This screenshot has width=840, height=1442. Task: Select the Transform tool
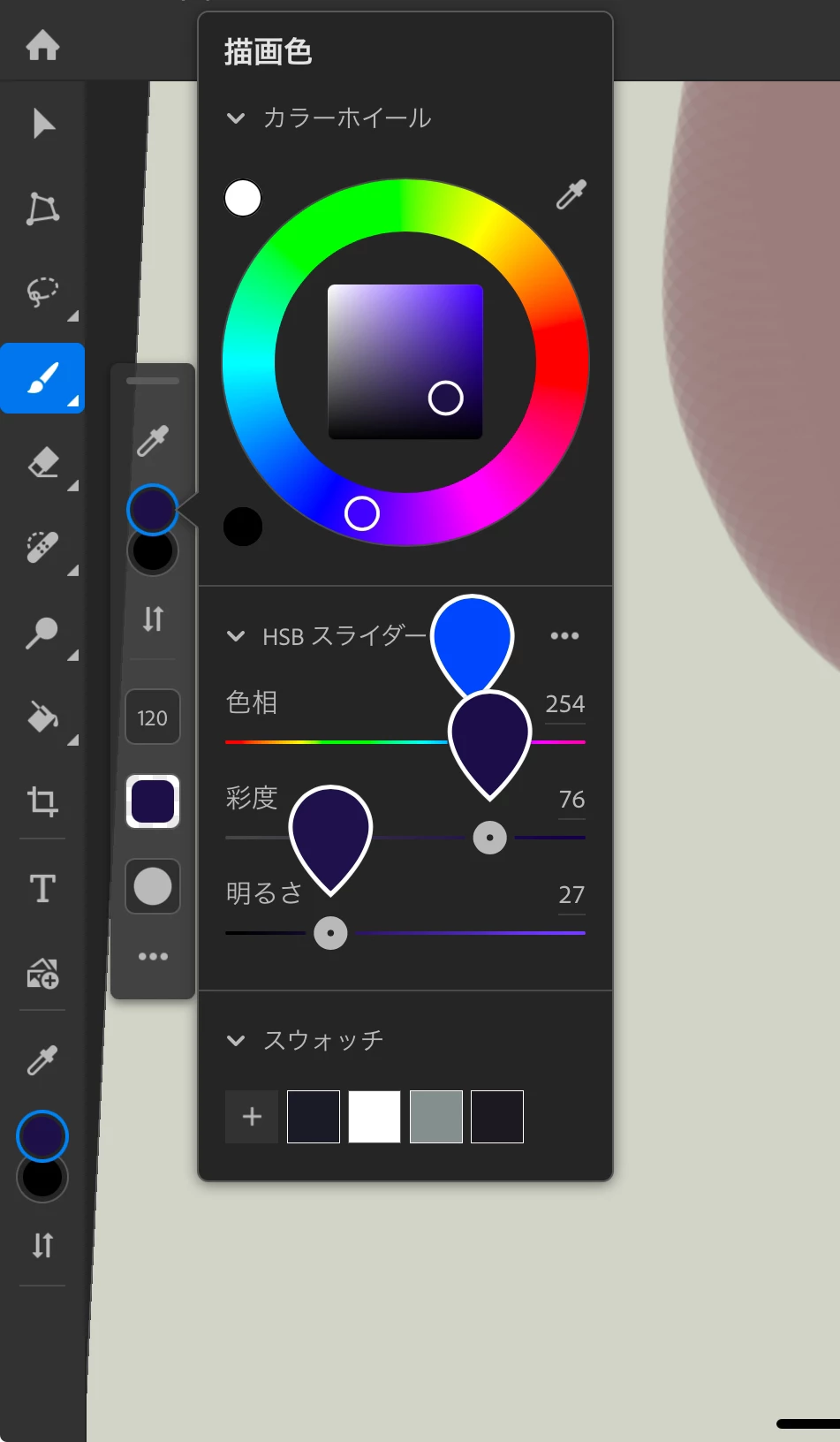pyautogui.click(x=42, y=209)
